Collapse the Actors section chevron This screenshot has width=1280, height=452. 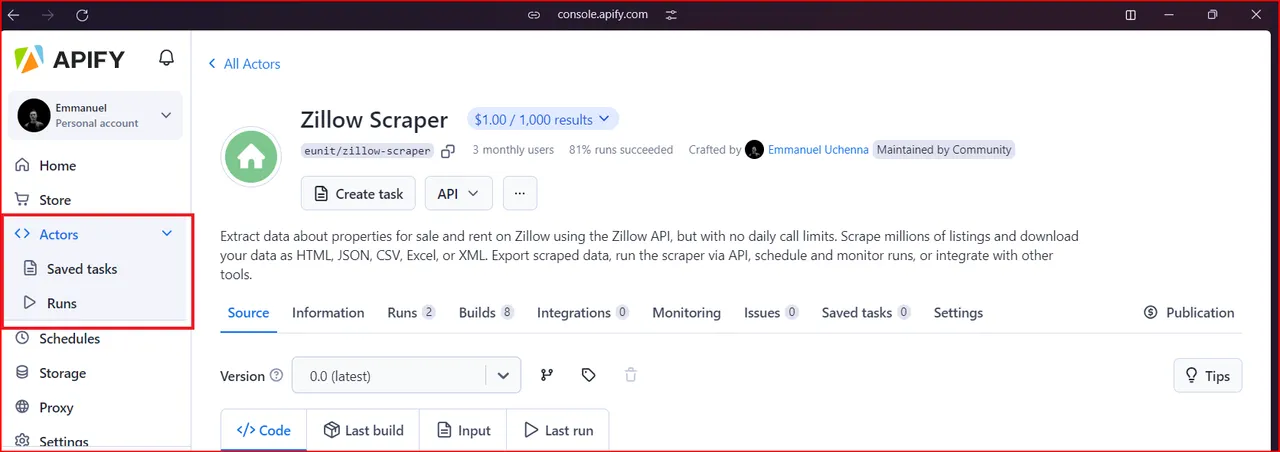167,234
